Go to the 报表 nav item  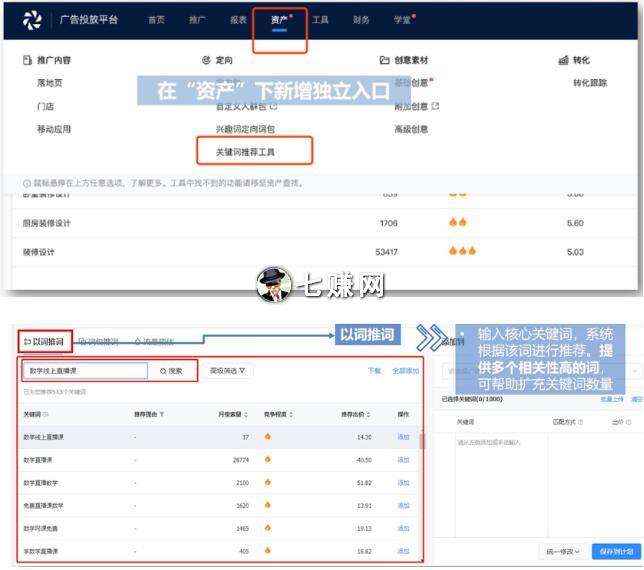(x=238, y=20)
